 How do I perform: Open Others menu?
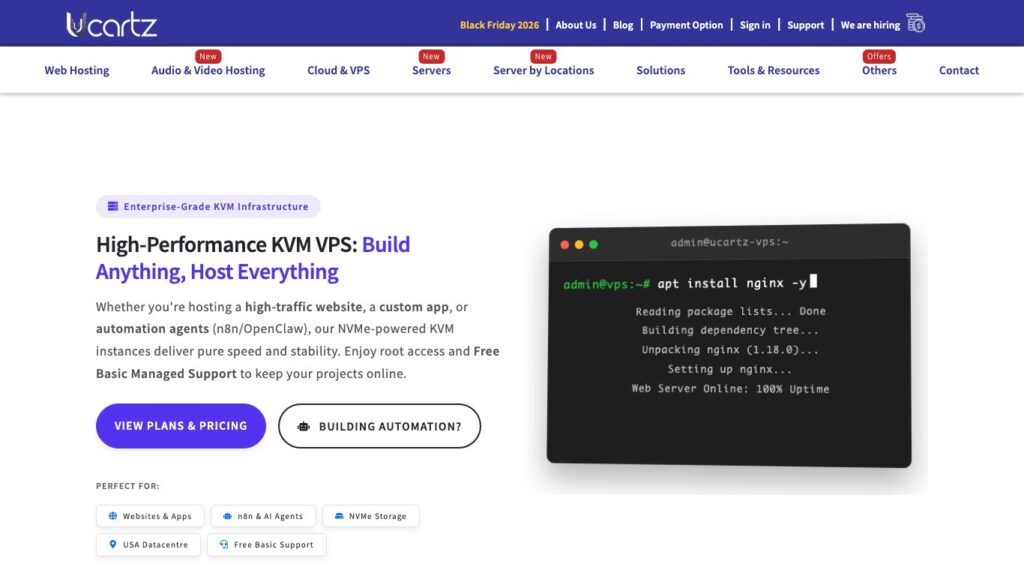pos(879,71)
